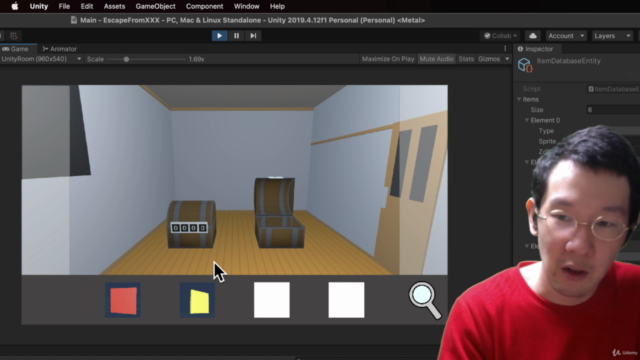Click the opened treasure chest
The image size is (640, 360).
[279, 213]
